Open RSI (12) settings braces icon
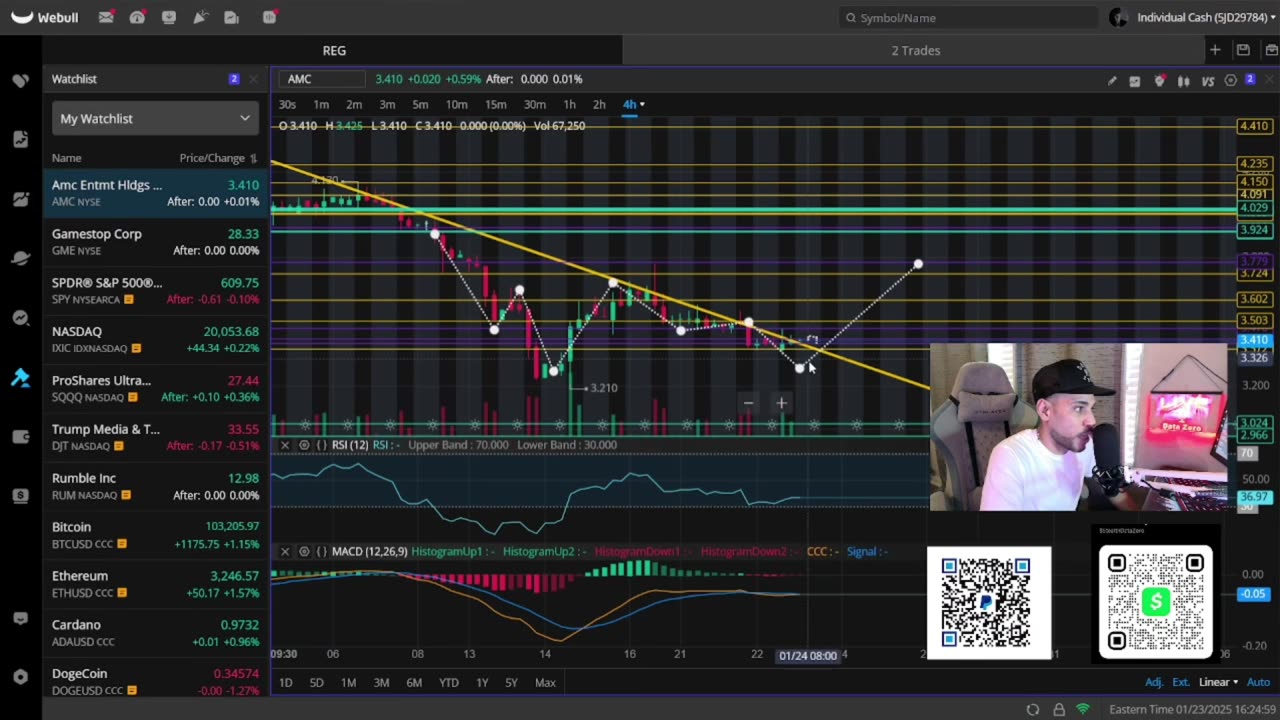Viewport: 1280px width, 720px height. (321, 445)
